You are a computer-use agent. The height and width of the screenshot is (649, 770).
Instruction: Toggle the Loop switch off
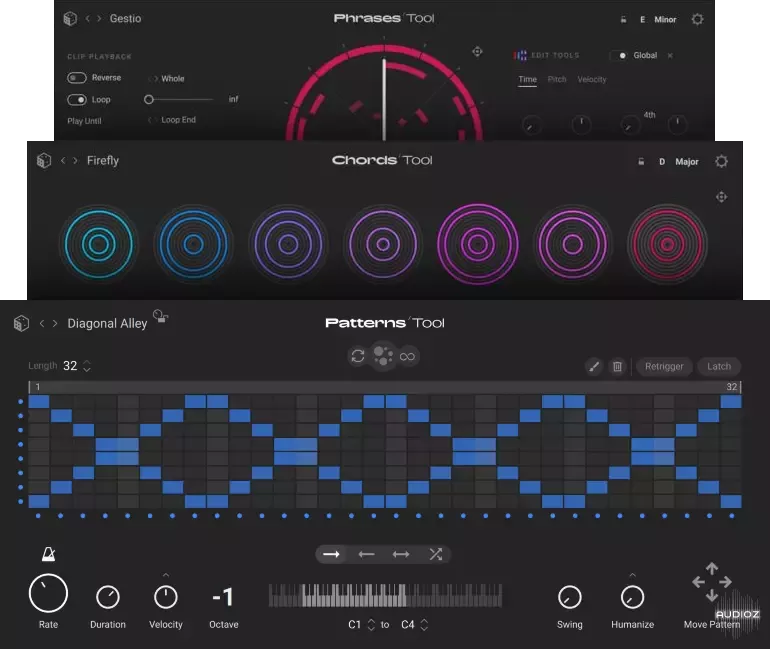point(77,100)
